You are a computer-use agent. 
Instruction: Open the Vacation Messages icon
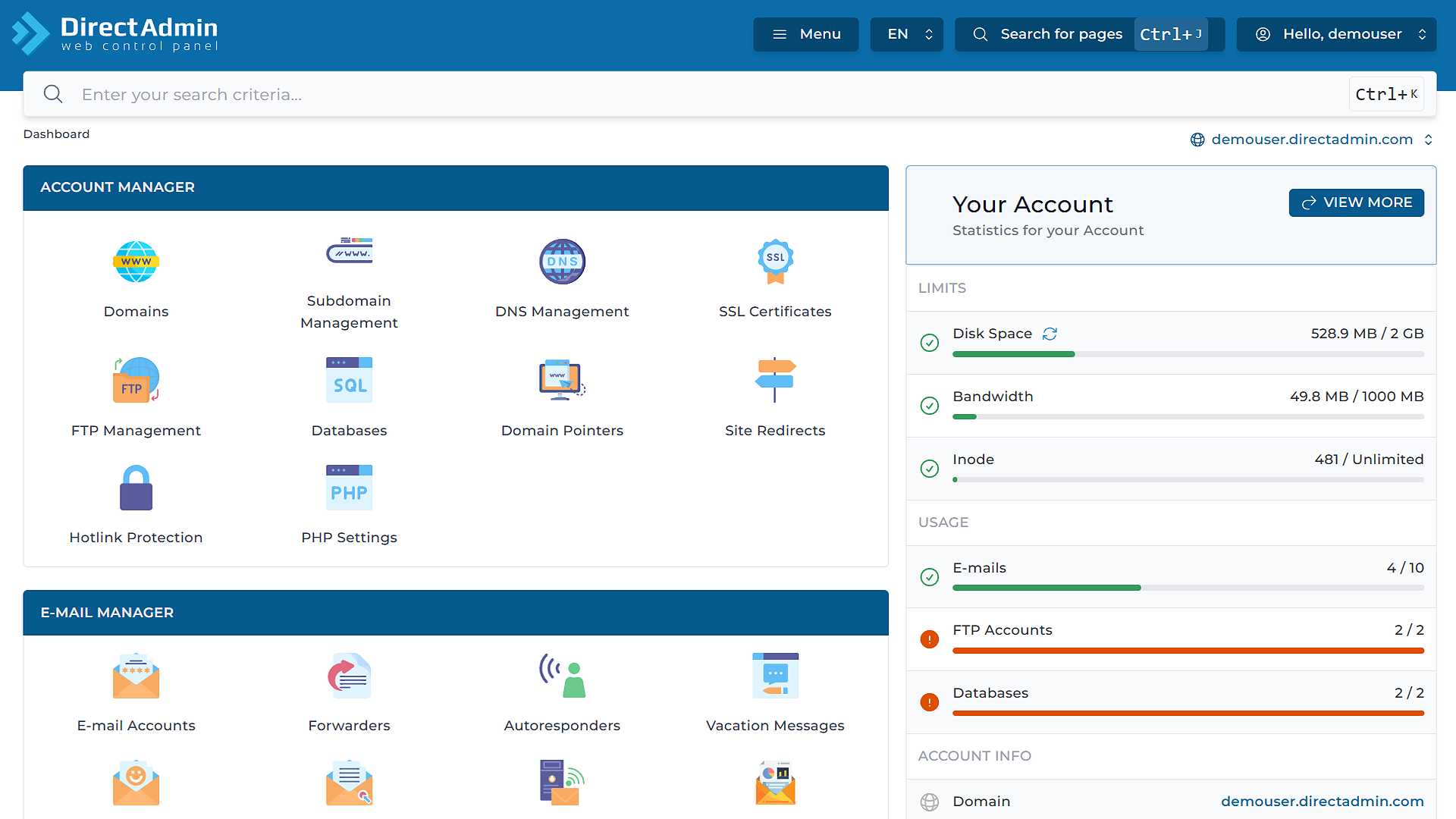tap(775, 676)
